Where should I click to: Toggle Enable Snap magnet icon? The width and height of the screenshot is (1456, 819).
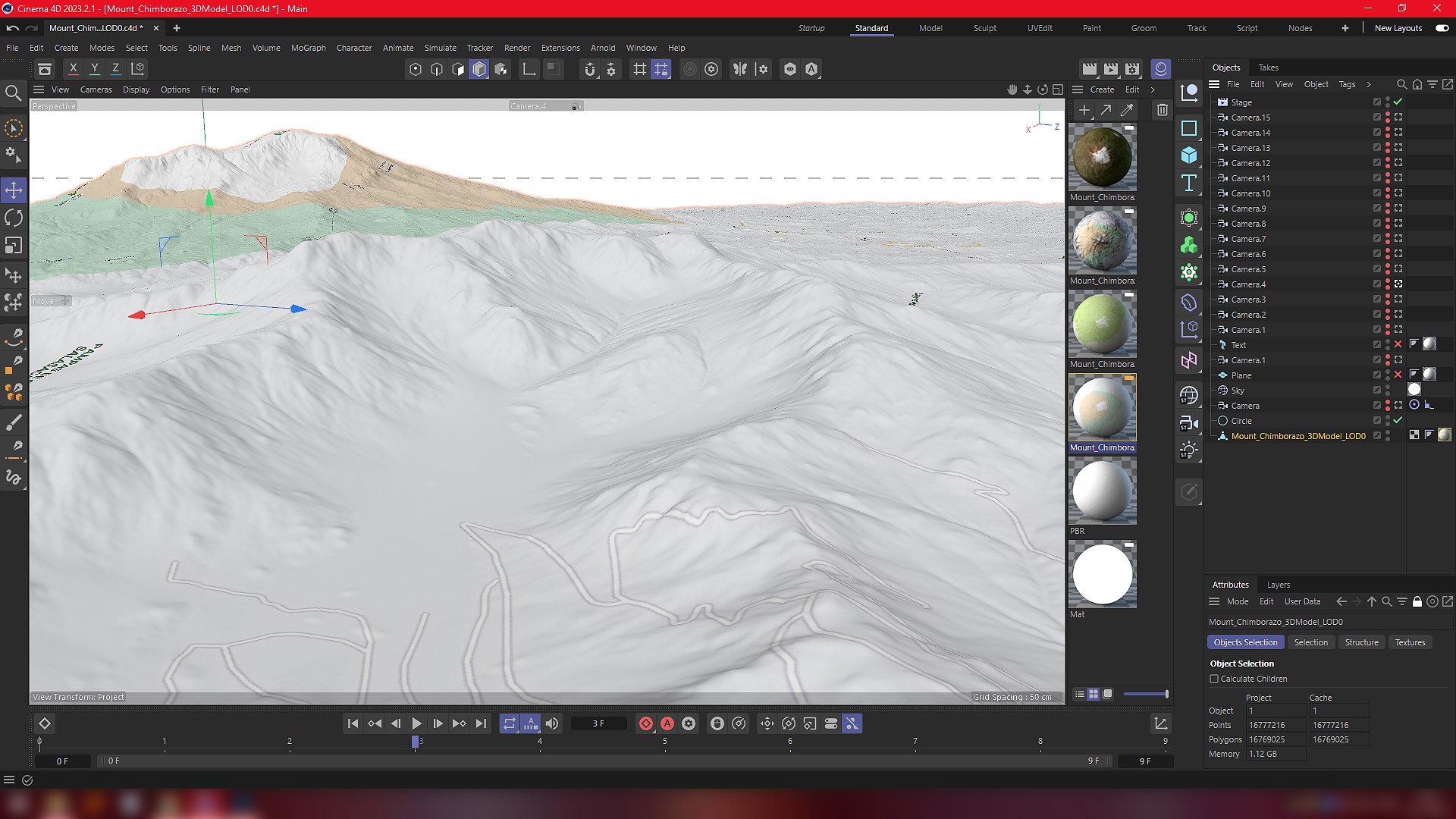[589, 69]
